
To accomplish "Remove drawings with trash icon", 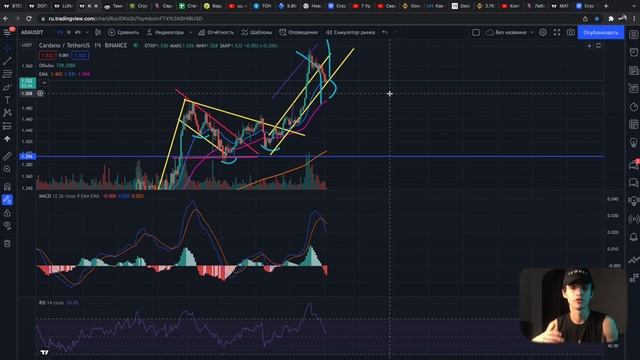I will pos(7,244).
